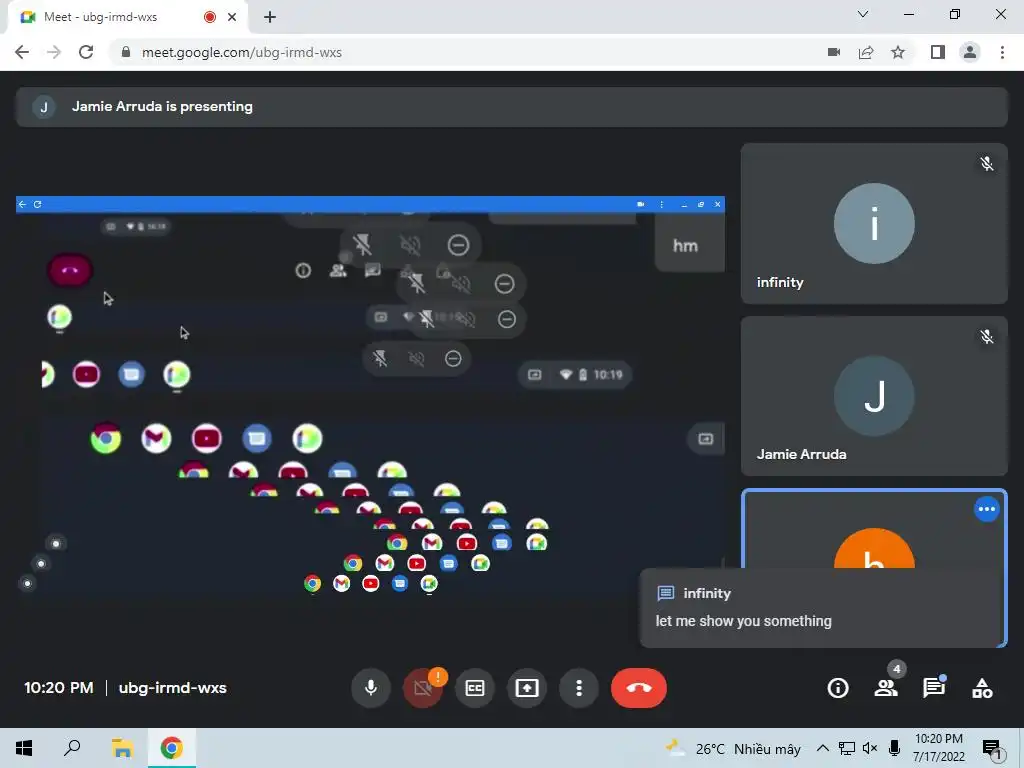Open a new browser tab
This screenshot has width=1024, height=768.
coord(270,17)
